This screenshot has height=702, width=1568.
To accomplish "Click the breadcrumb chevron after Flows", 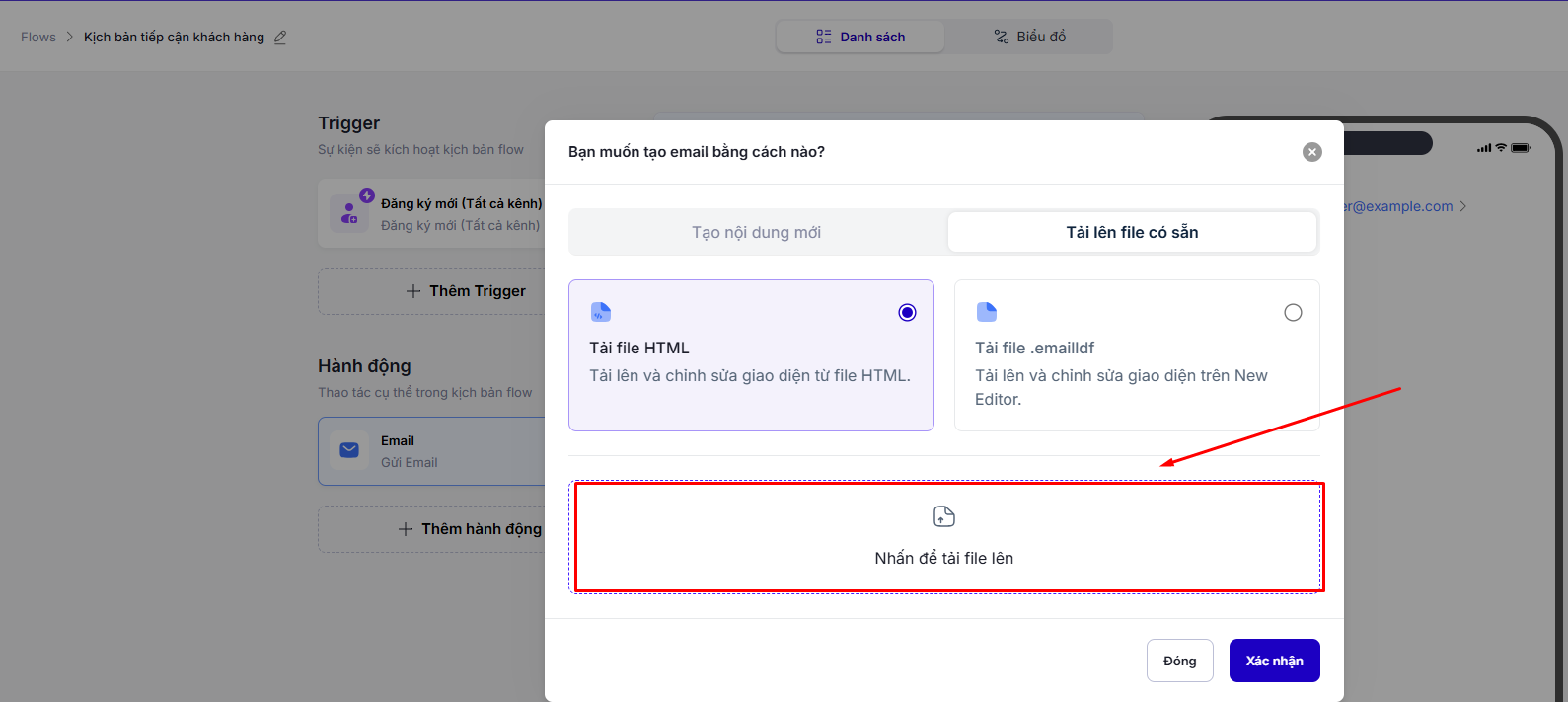I will click(x=70, y=38).
